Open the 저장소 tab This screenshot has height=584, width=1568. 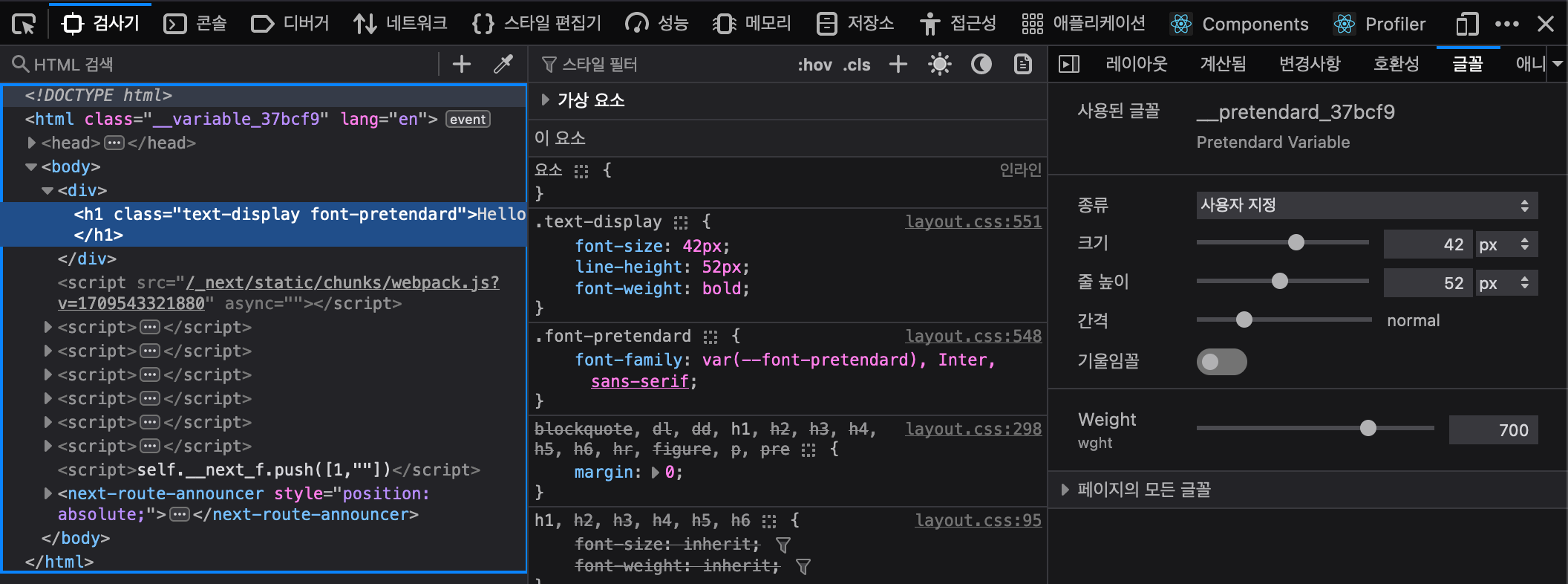pos(855,24)
